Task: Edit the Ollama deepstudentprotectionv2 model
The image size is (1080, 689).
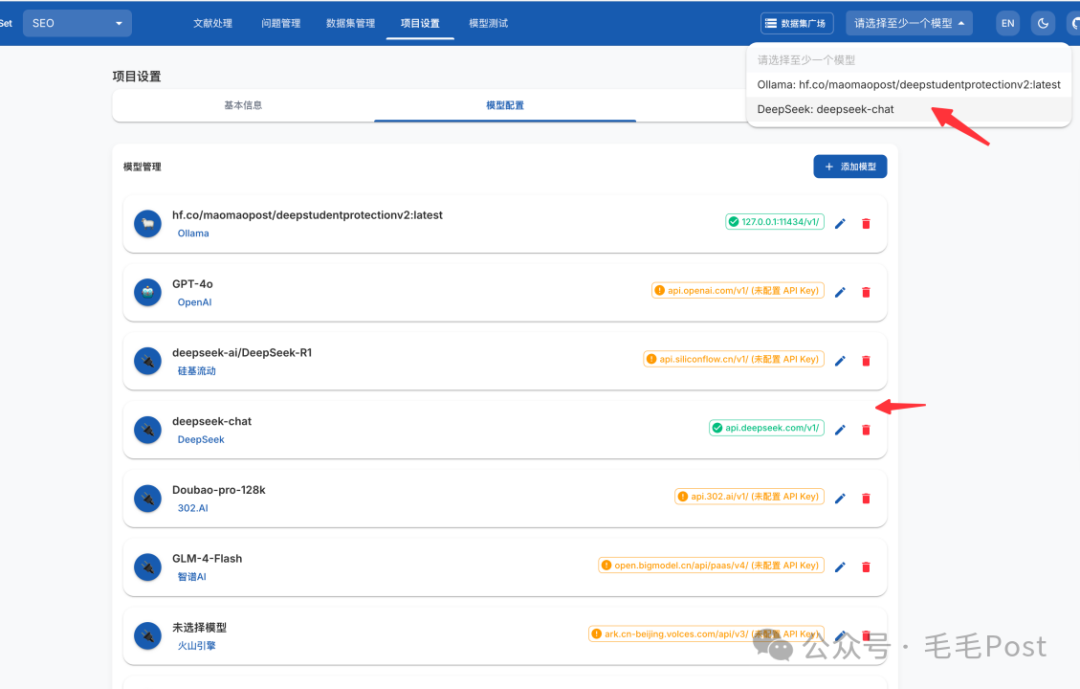Action: click(x=840, y=224)
